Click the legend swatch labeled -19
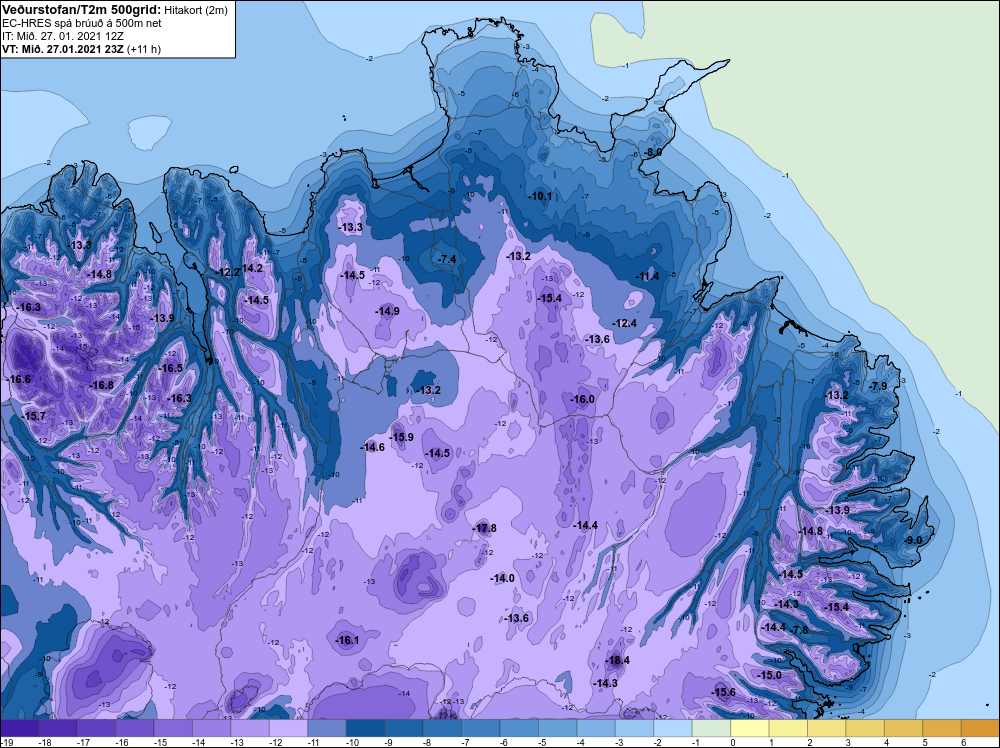Viewport: 1000px width, 748px height. 19,728
